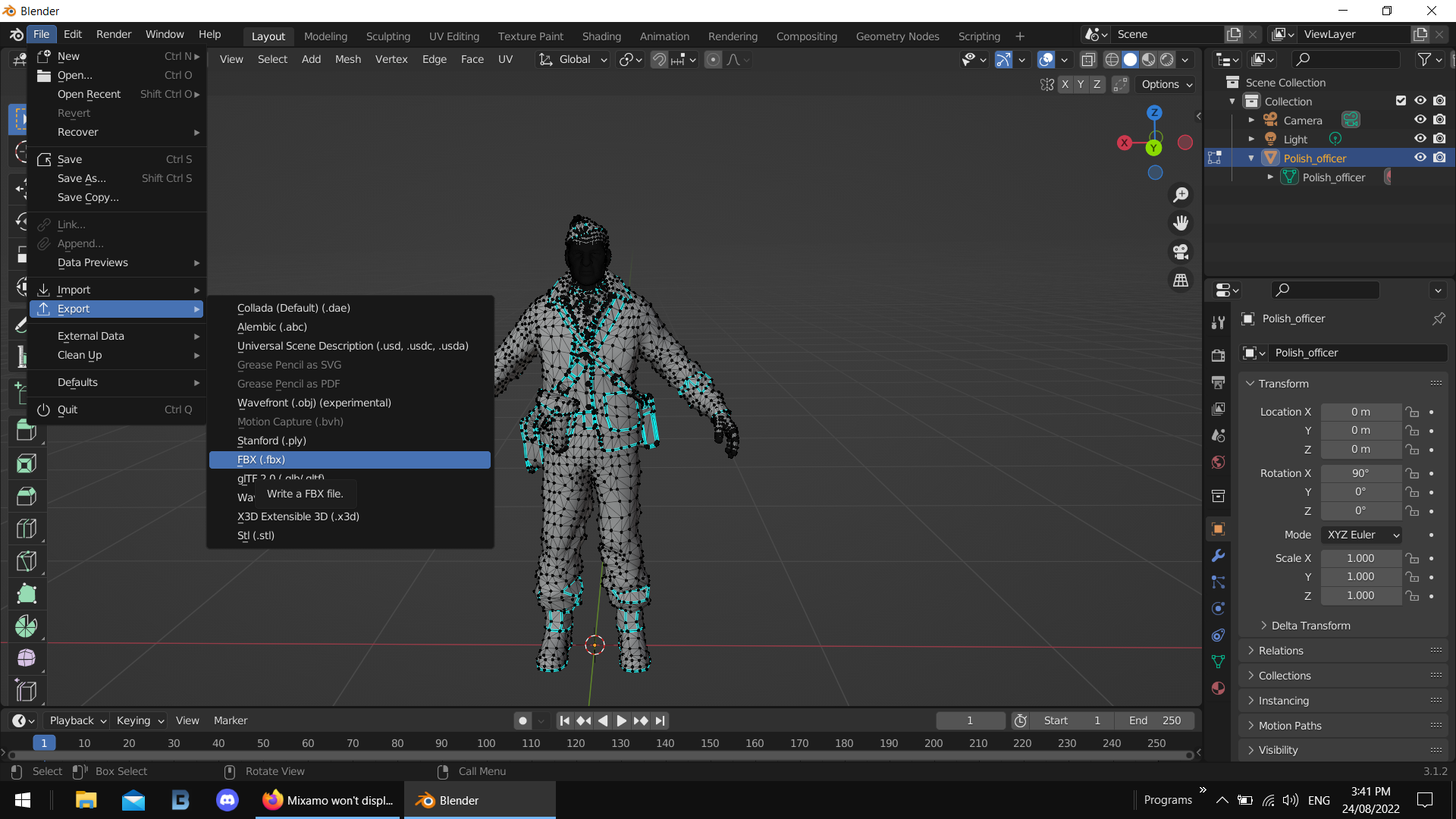Screen dimensions: 1456x819
Task: Choose Stanford (.ply) from the Export menu
Action: [x=271, y=441]
